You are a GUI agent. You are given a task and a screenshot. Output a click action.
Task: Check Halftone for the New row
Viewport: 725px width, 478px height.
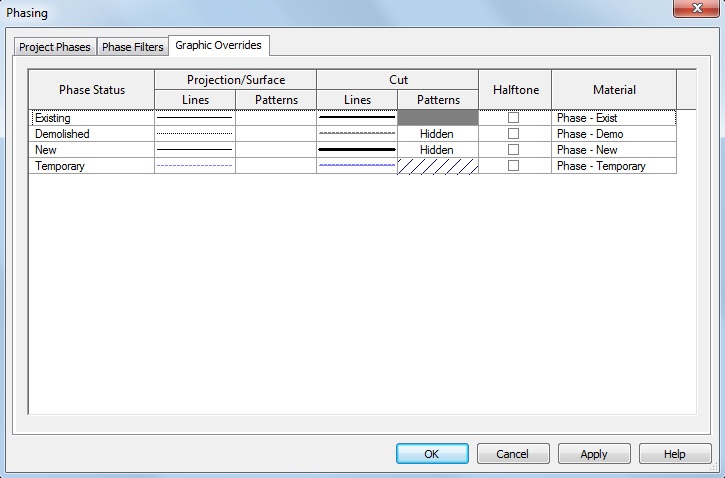[x=513, y=149]
